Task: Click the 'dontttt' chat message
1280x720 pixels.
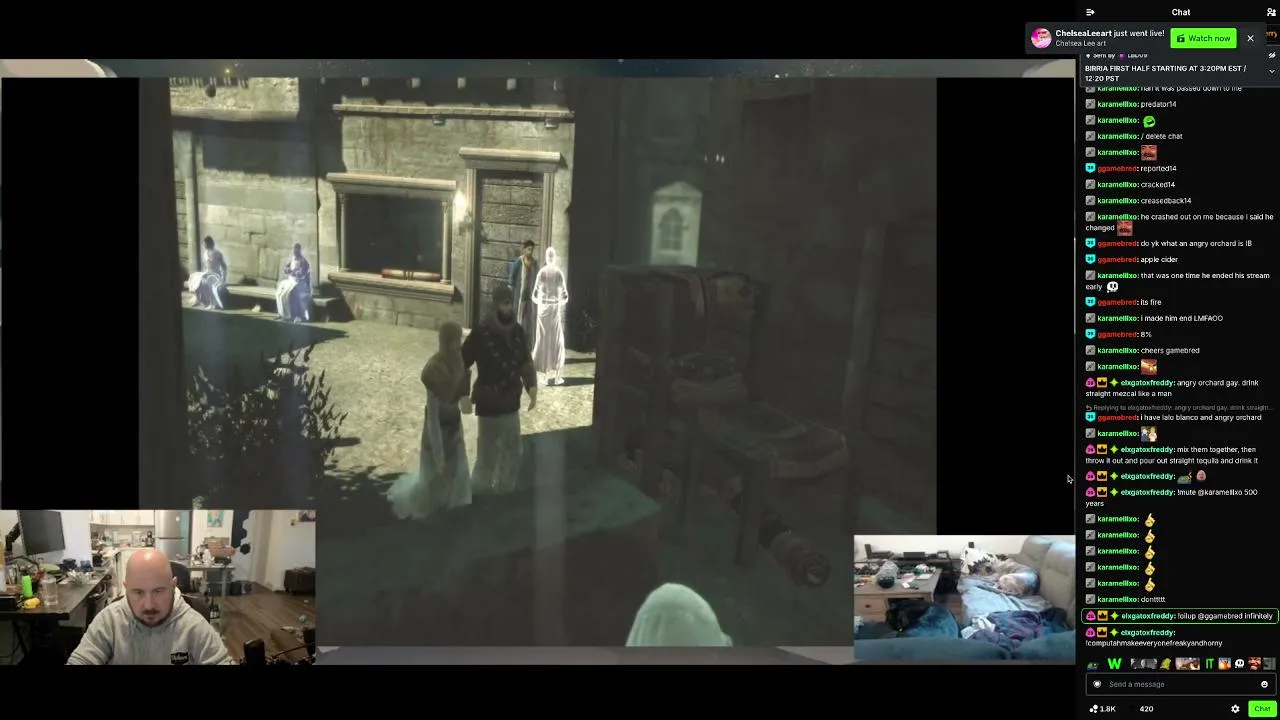Action: 1153,599
